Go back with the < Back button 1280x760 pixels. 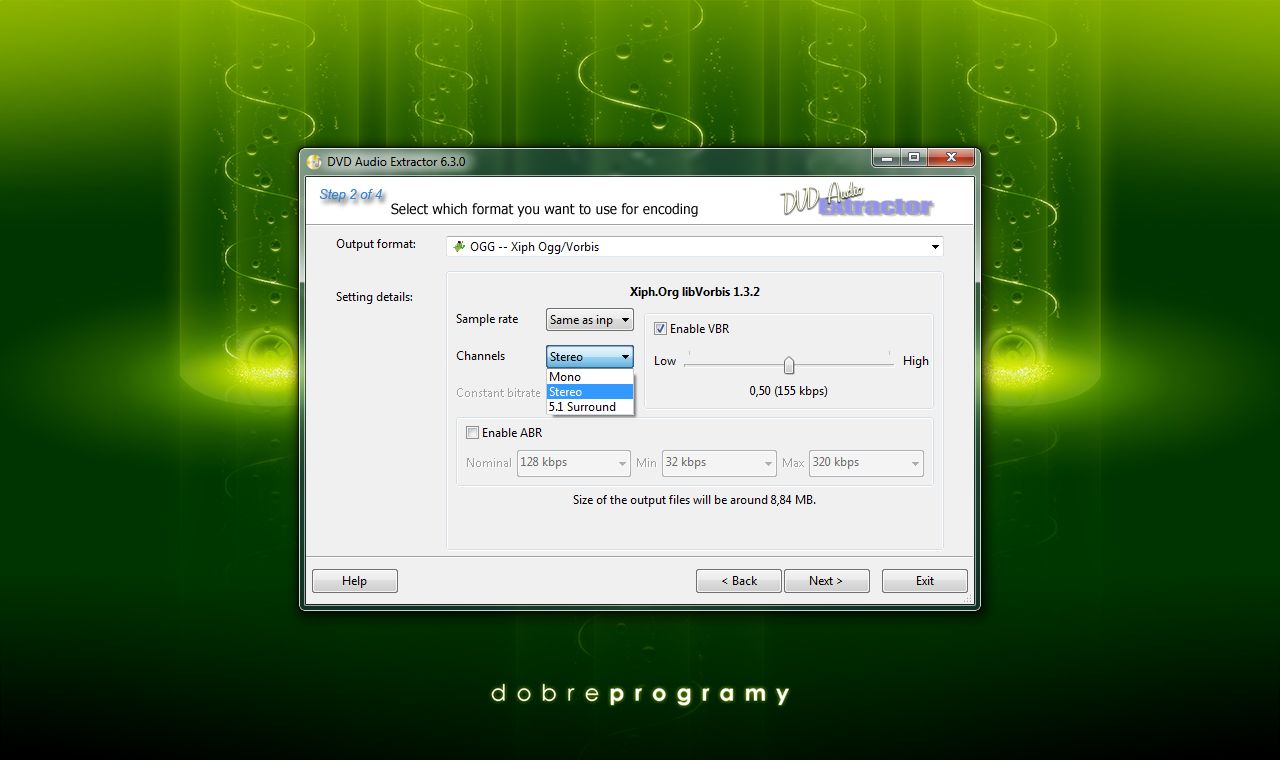coord(739,581)
